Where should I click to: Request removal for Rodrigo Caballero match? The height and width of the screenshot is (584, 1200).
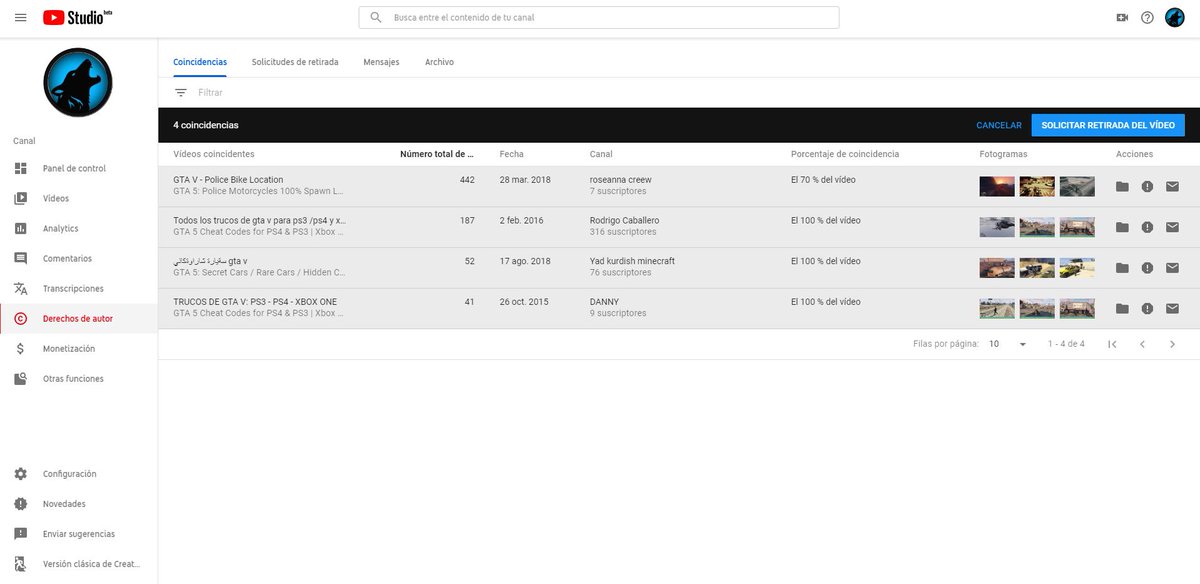coord(1147,227)
